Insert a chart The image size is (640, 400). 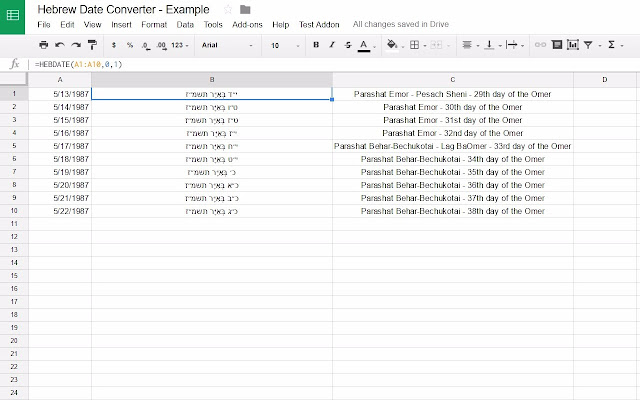click(573, 45)
